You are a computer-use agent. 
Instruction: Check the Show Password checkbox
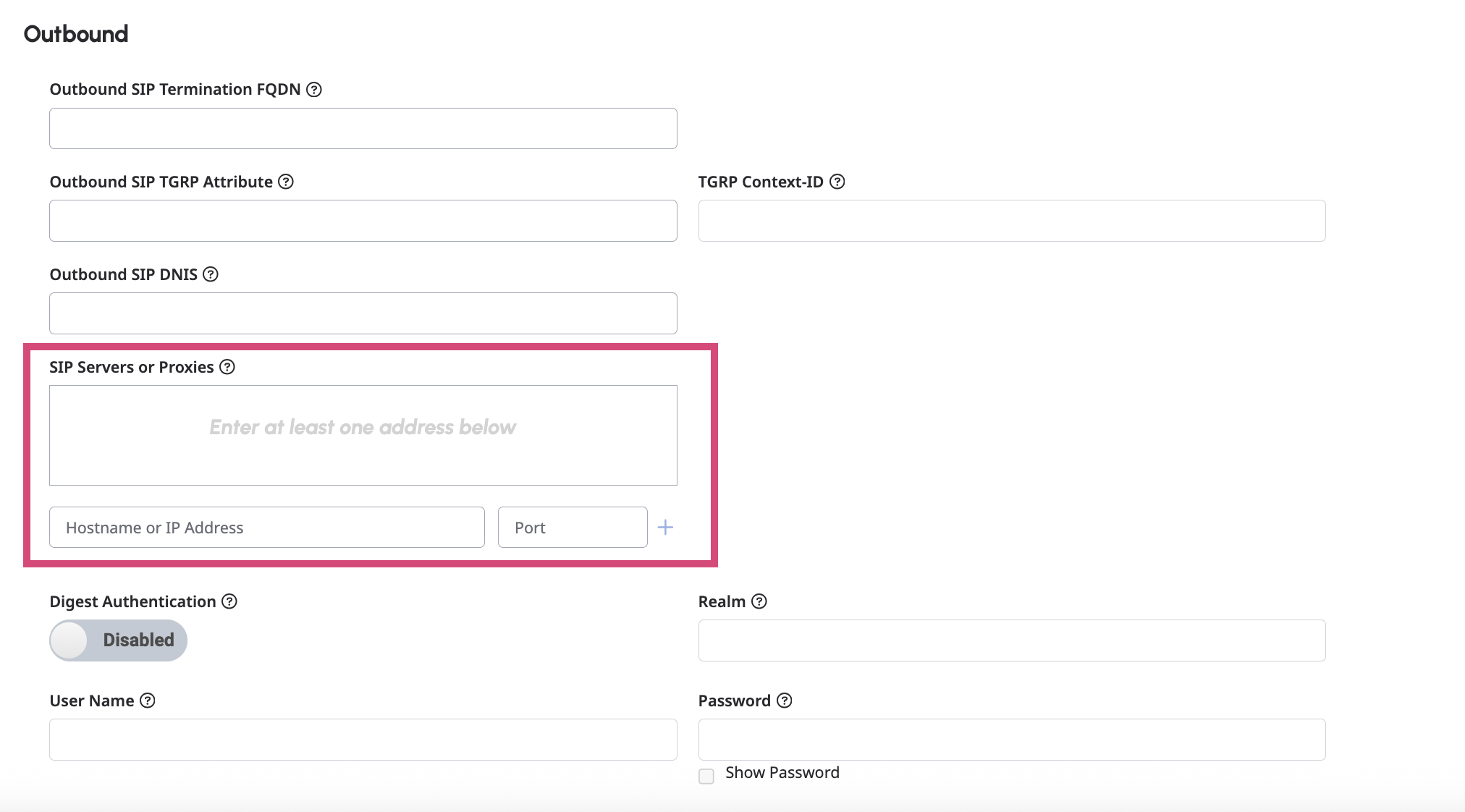pos(706,776)
